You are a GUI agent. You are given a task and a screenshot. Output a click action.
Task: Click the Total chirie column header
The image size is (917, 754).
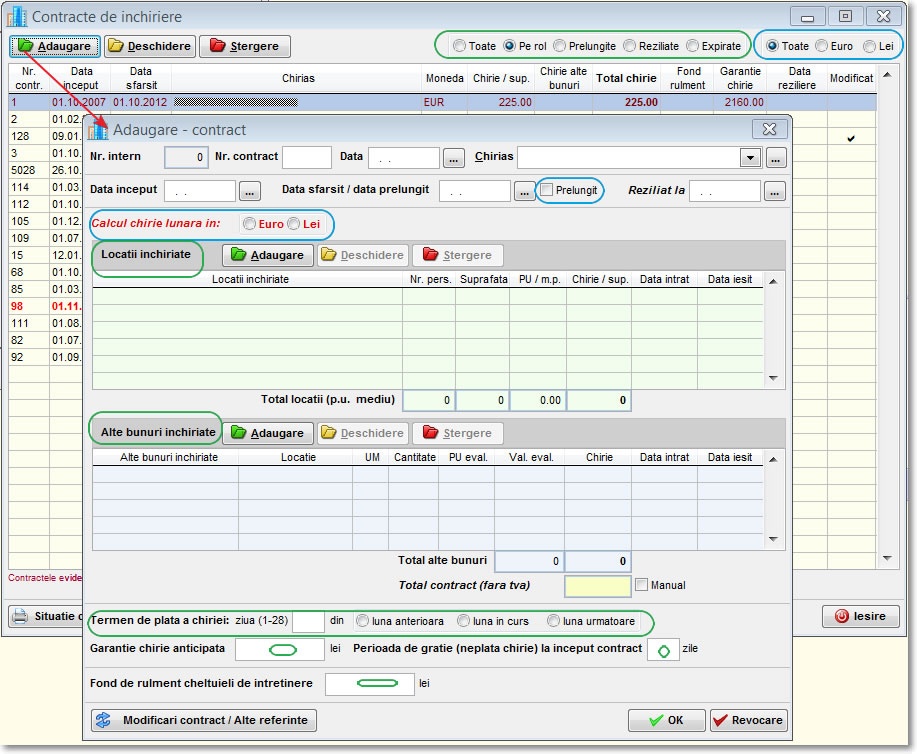click(626, 78)
